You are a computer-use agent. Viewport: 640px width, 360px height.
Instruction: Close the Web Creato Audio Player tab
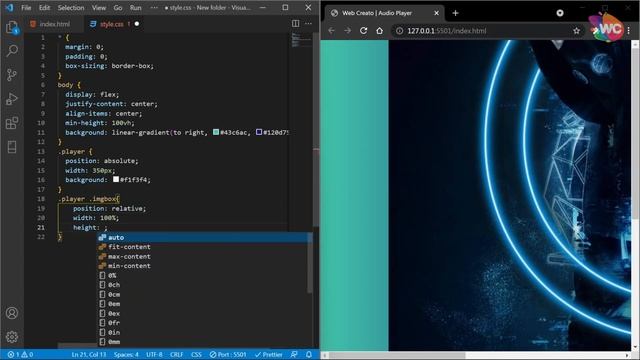436,13
